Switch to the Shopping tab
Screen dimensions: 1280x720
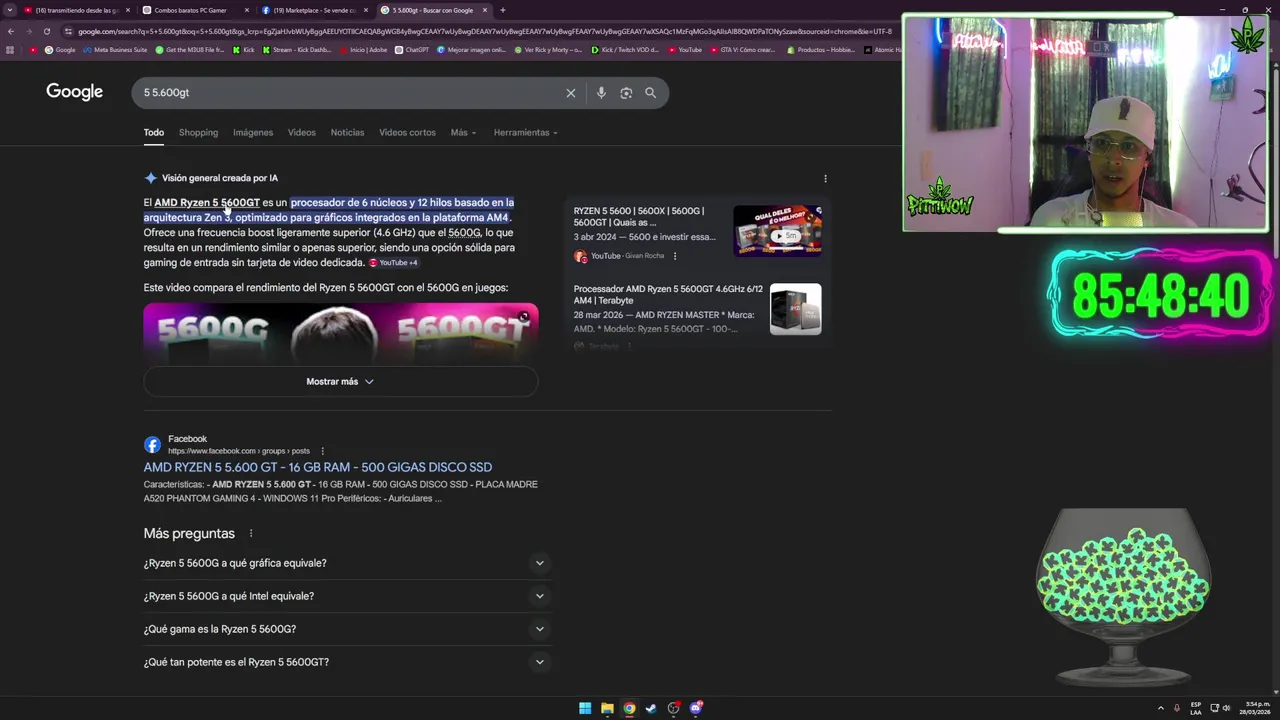coord(198,132)
